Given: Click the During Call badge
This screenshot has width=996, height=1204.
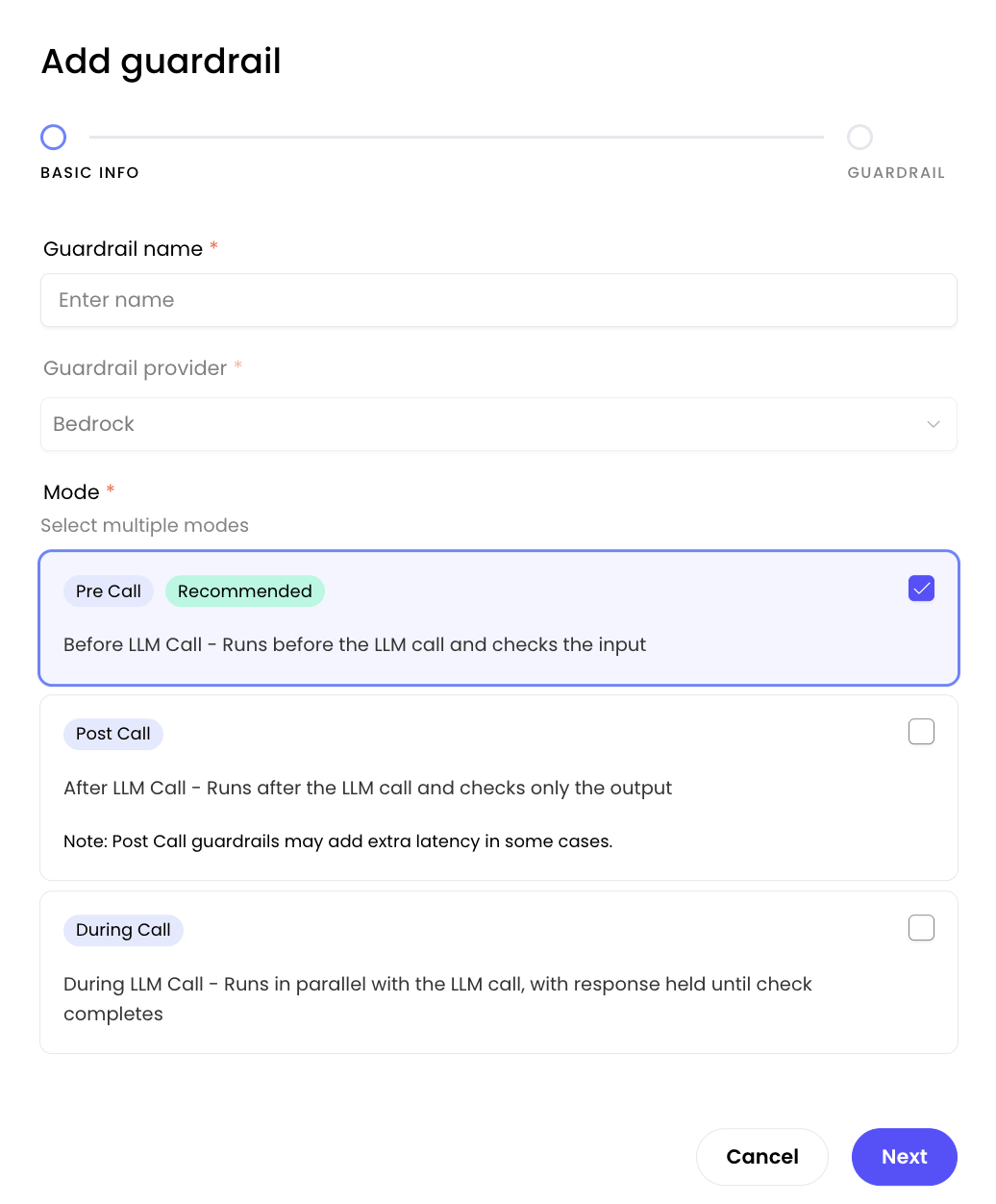Looking at the screenshot, I should click(x=123, y=930).
